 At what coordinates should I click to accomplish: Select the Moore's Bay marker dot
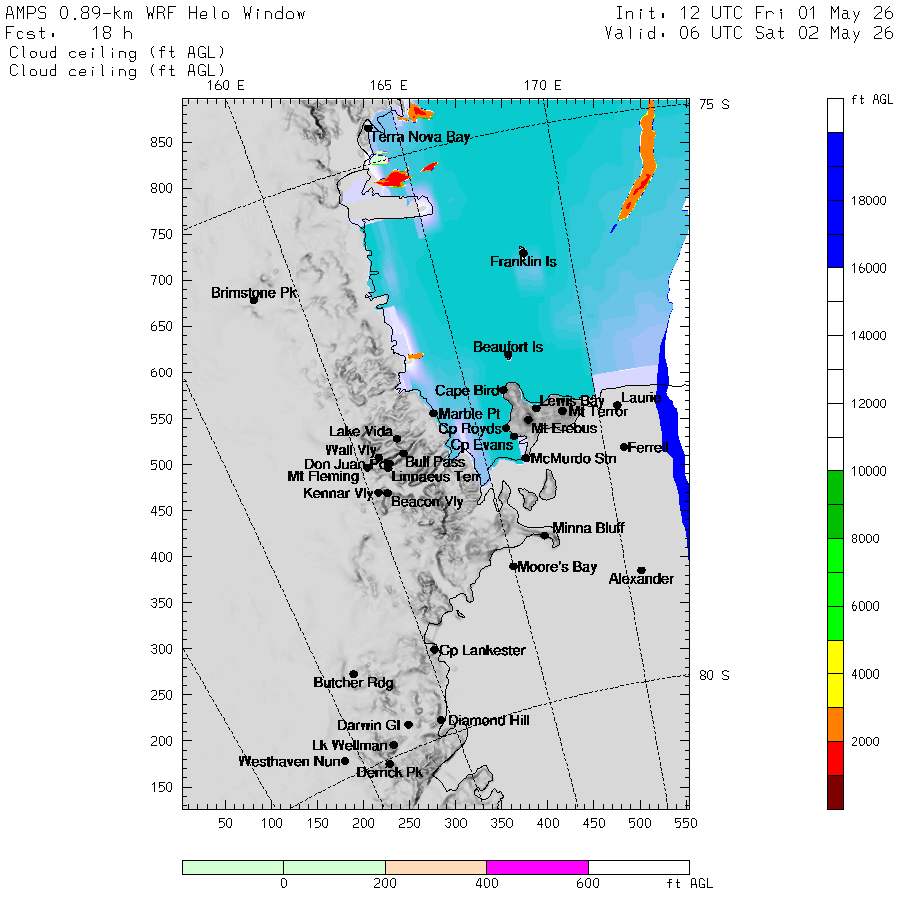513,567
